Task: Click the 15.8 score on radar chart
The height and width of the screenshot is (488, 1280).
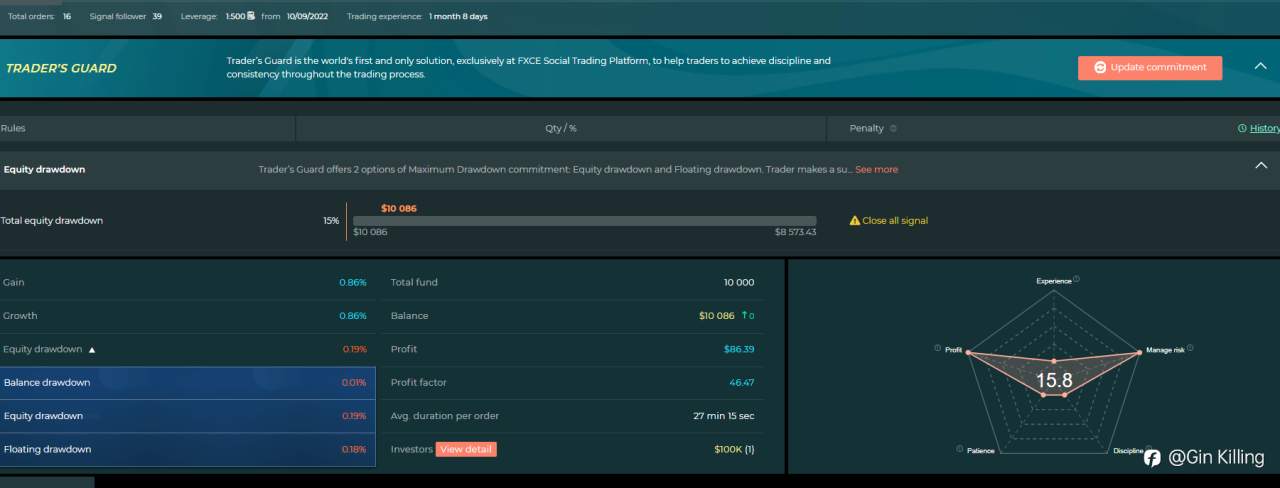Action: point(1054,380)
